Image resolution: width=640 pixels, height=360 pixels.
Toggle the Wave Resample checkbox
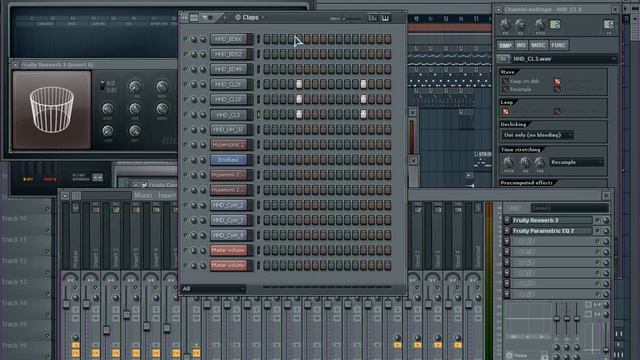[x=506, y=89]
